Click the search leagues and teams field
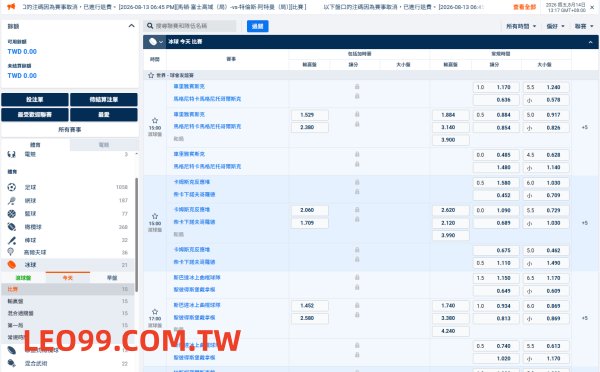This screenshot has height=372, width=600. (191, 26)
